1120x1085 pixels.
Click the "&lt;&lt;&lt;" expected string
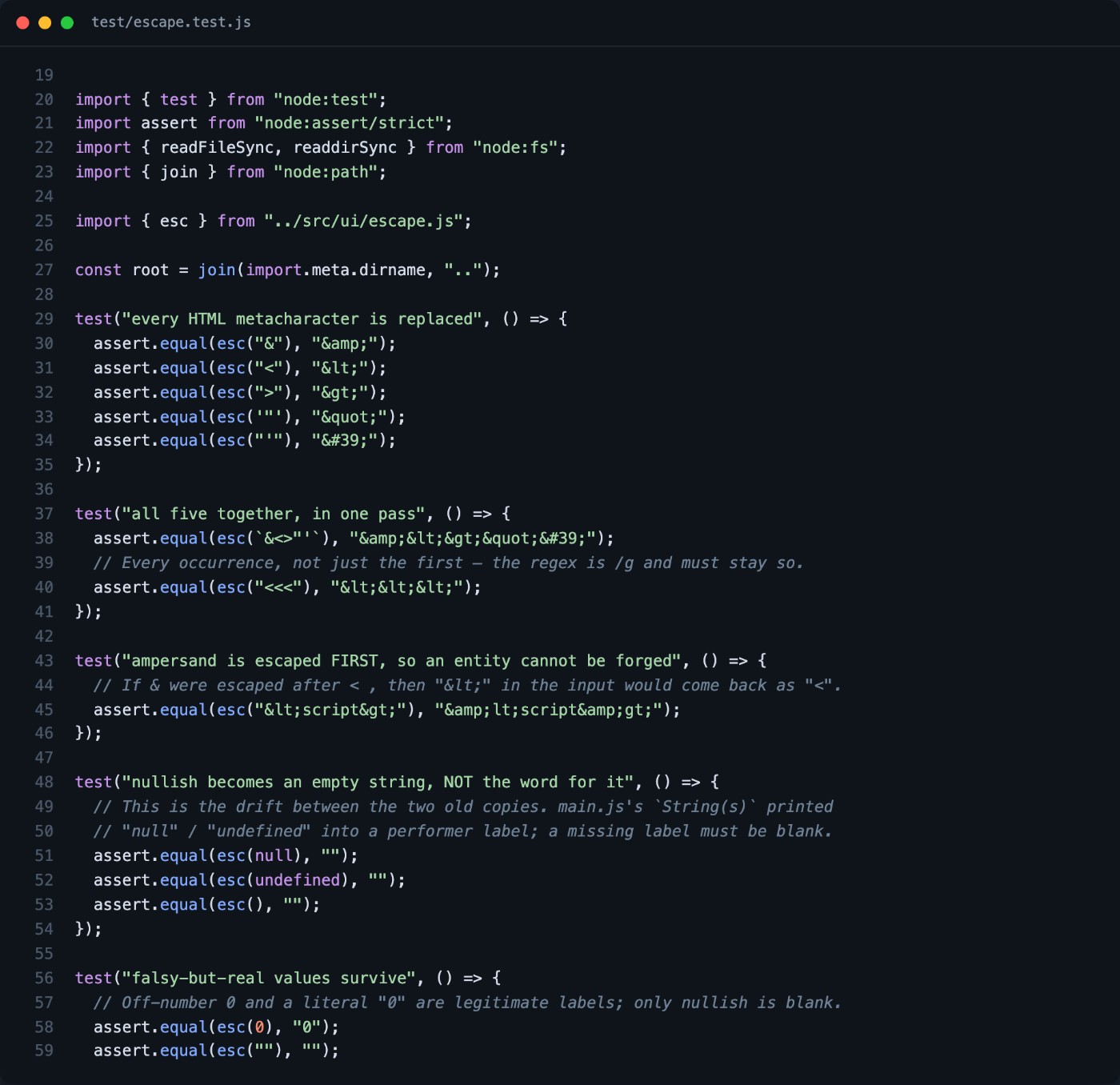(397, 587)
